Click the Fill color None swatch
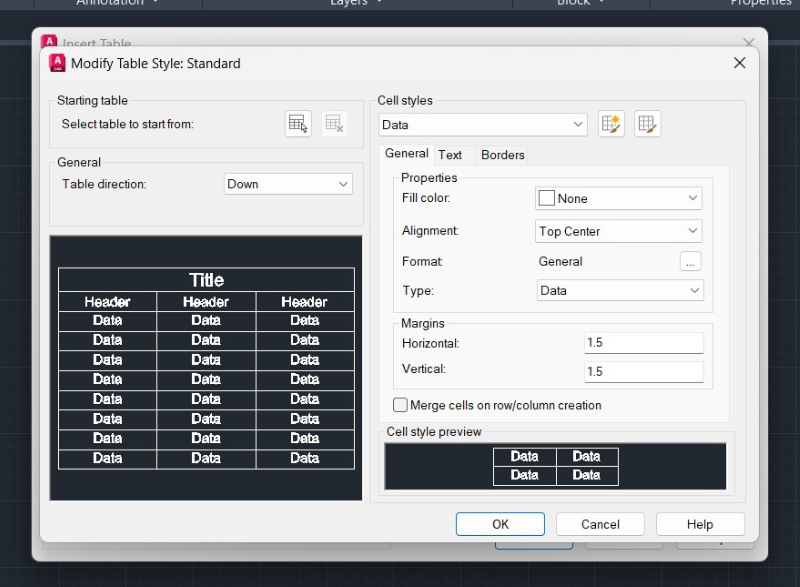This screenshot has height=587, width=800. pos(546,198)
